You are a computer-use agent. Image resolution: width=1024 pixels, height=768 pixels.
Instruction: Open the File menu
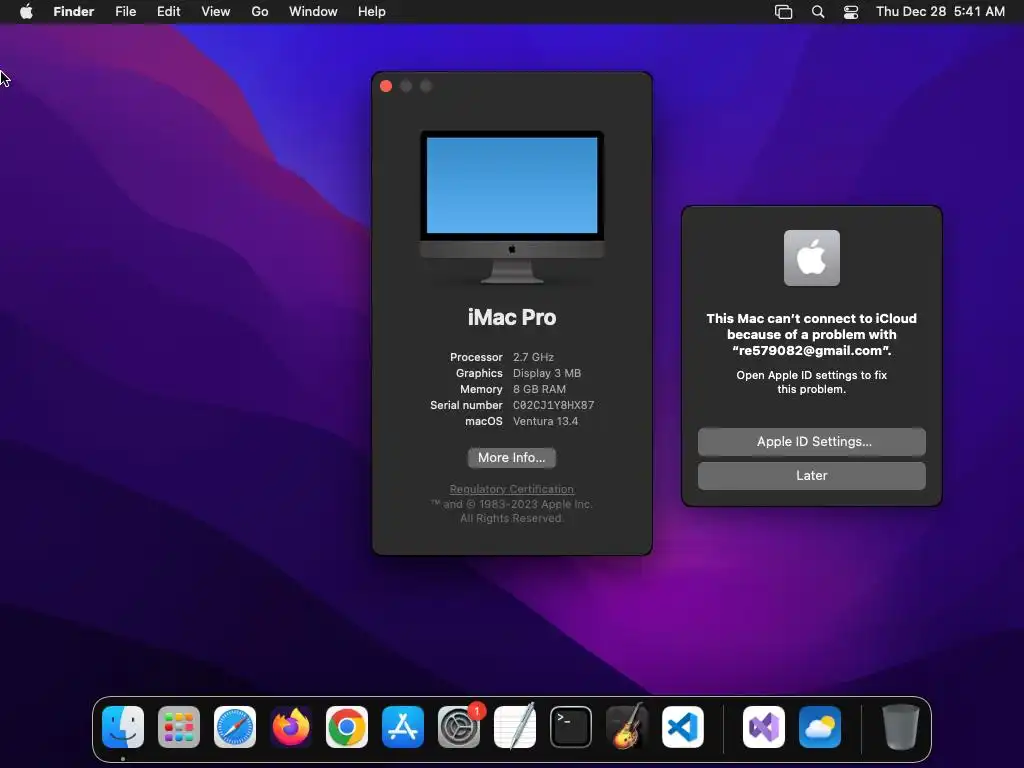point(125,12)
